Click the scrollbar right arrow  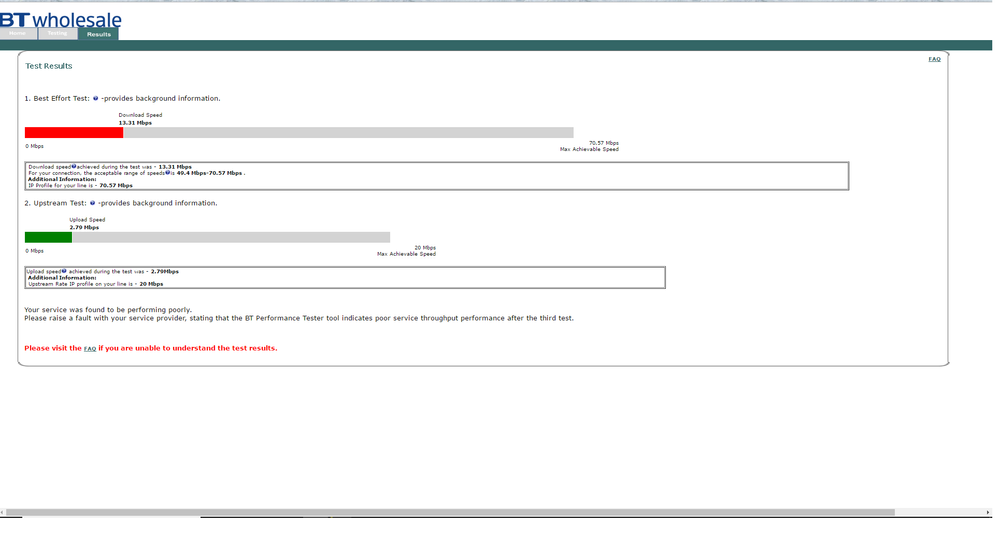[x=988, y=512]
